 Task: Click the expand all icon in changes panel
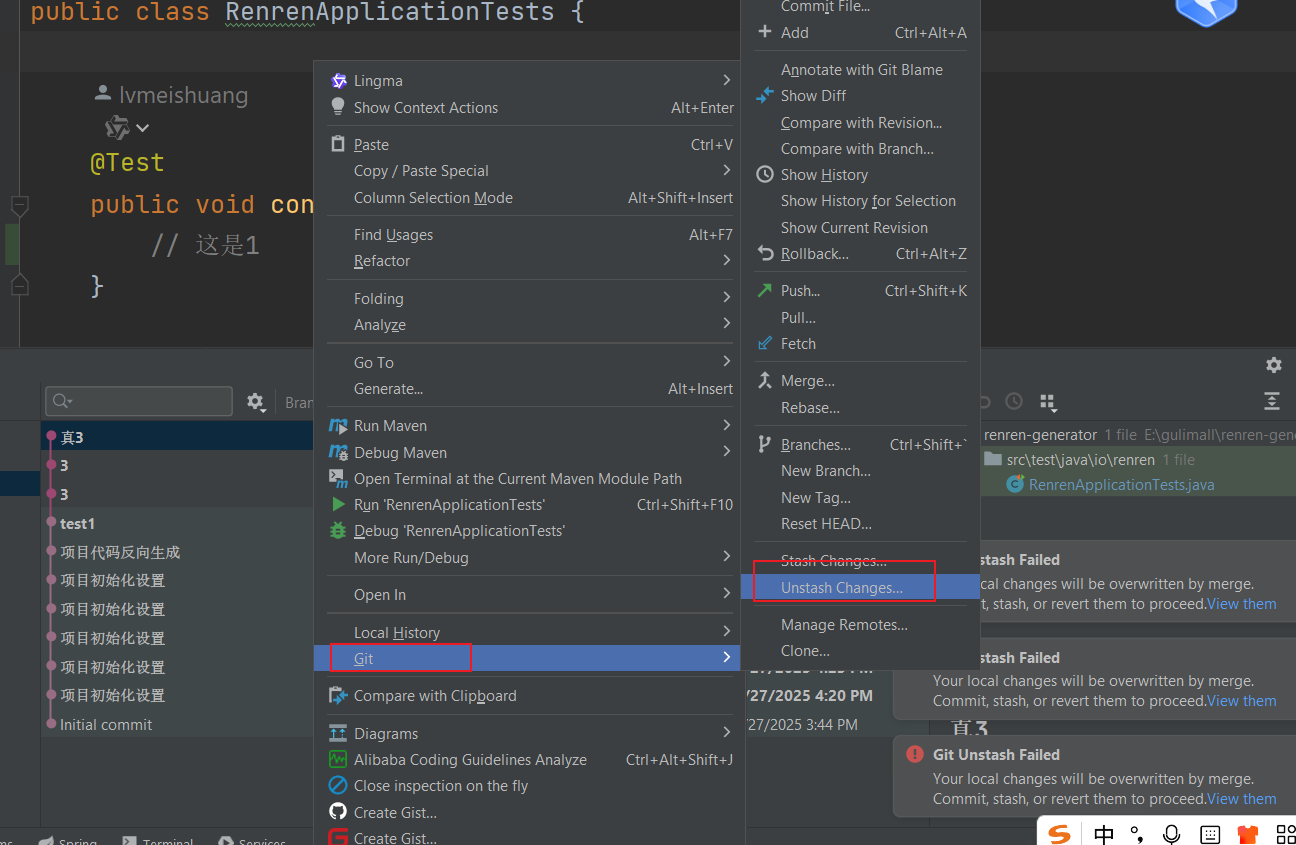pyautogui.click(x=1272, y=401)
